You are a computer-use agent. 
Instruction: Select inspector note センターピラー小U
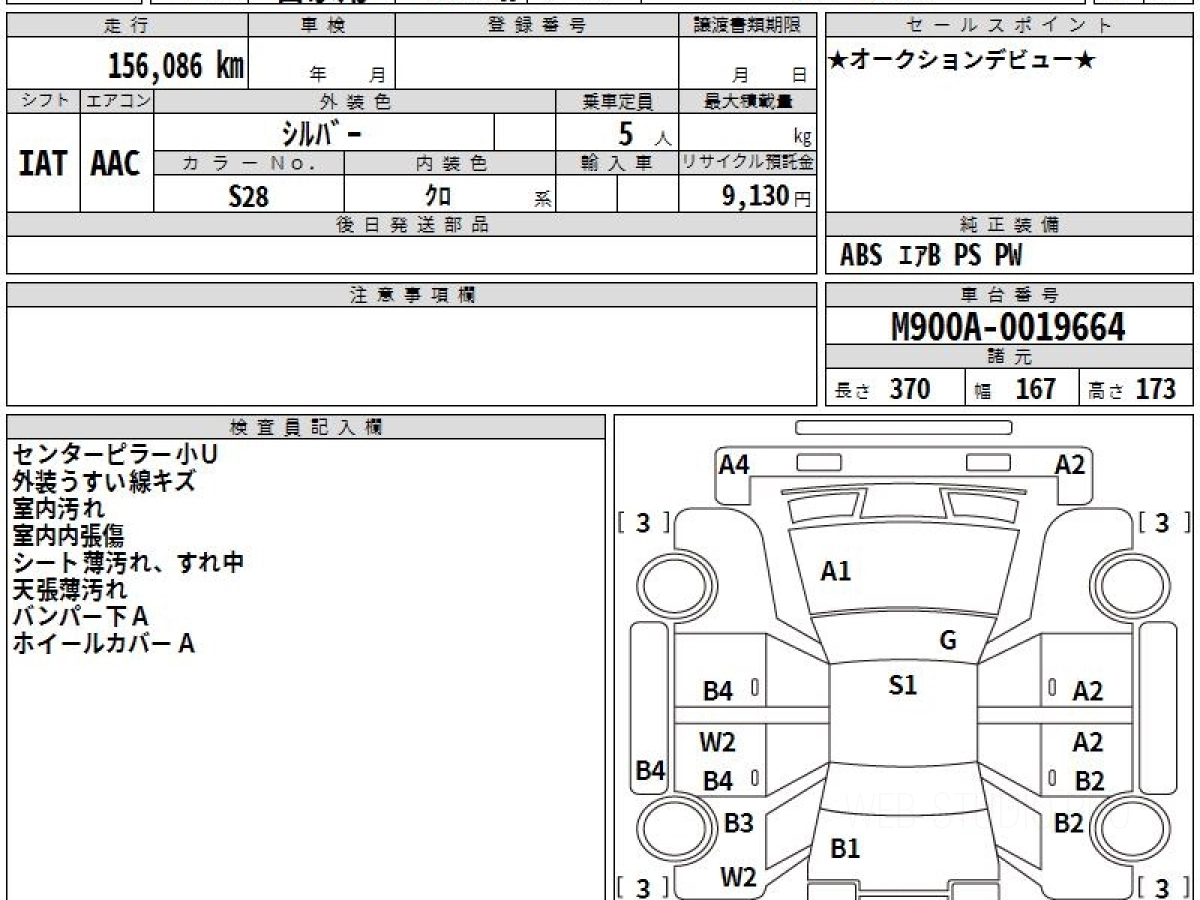tap(115, 455)
